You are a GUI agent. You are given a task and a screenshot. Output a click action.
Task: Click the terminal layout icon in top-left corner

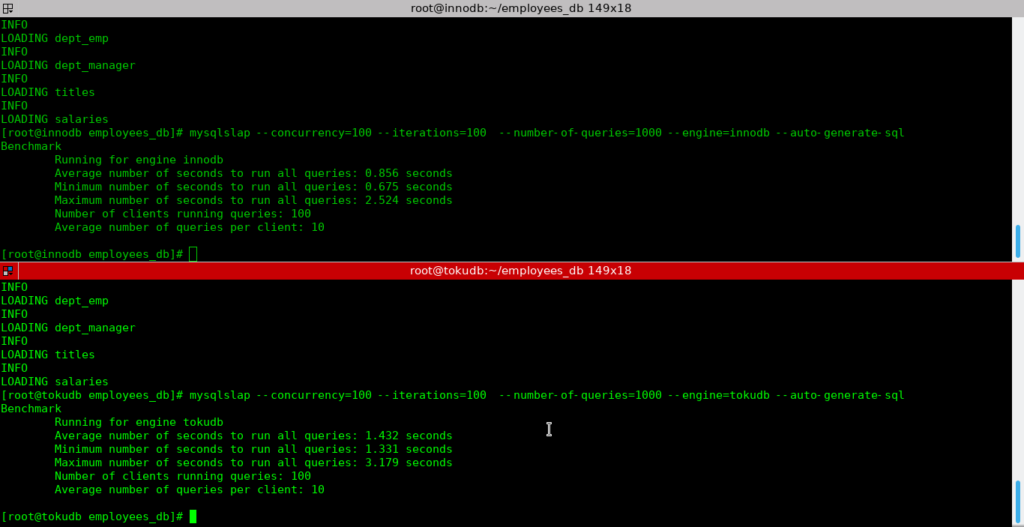8,8
